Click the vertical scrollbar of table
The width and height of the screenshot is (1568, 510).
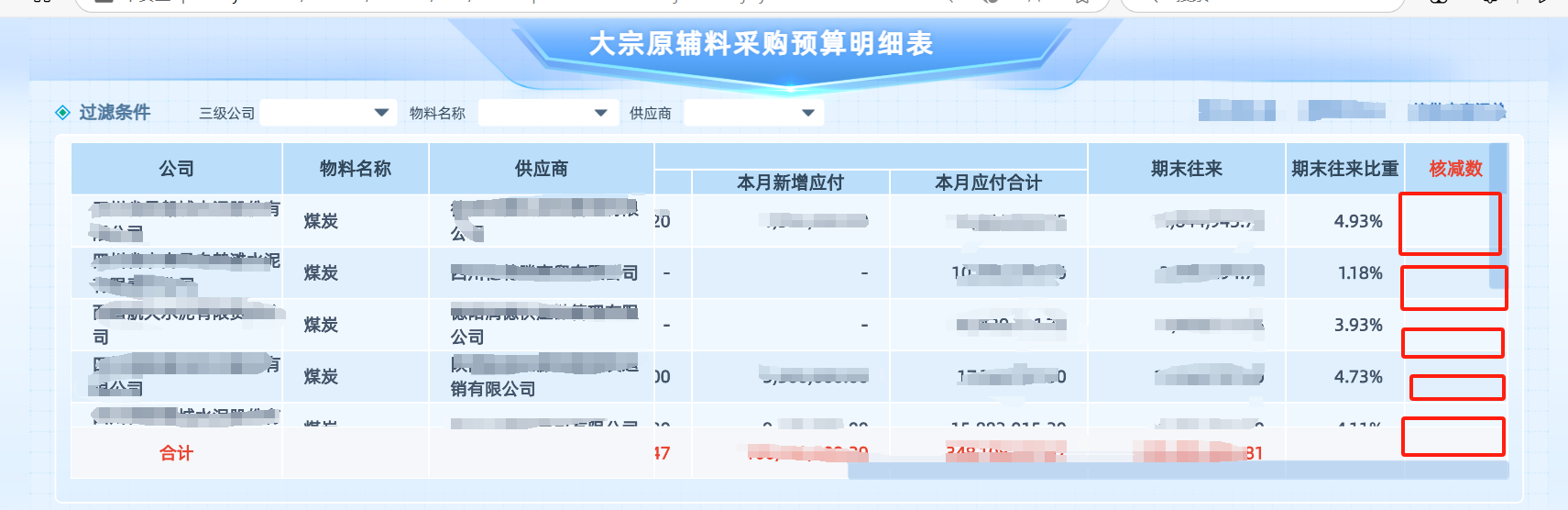click(1498, 216)
